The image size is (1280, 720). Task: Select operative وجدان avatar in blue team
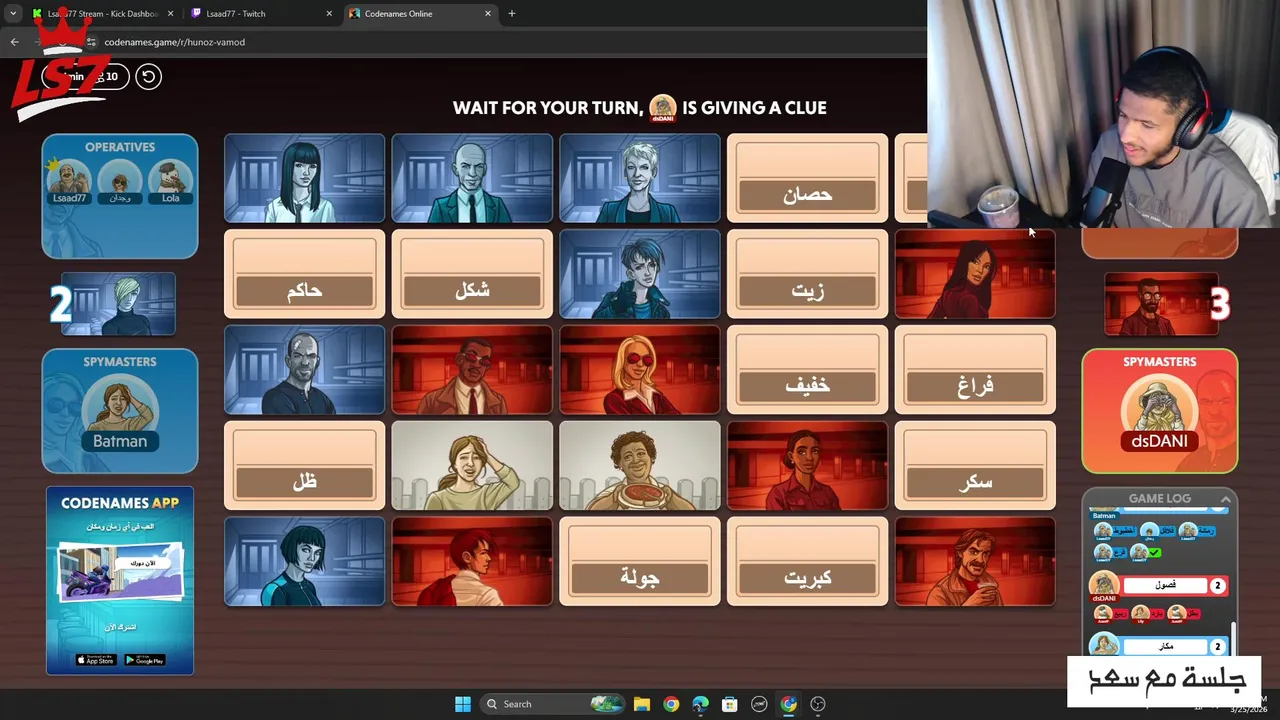120,179
